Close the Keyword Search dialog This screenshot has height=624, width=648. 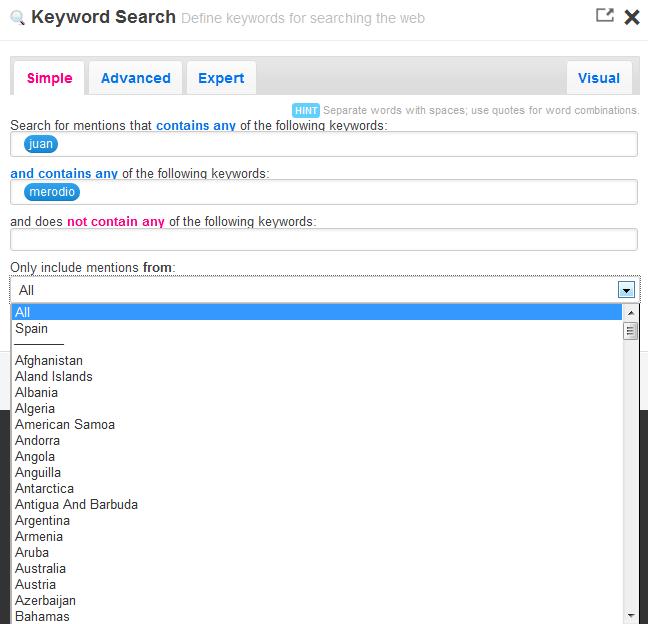(631, 16)
